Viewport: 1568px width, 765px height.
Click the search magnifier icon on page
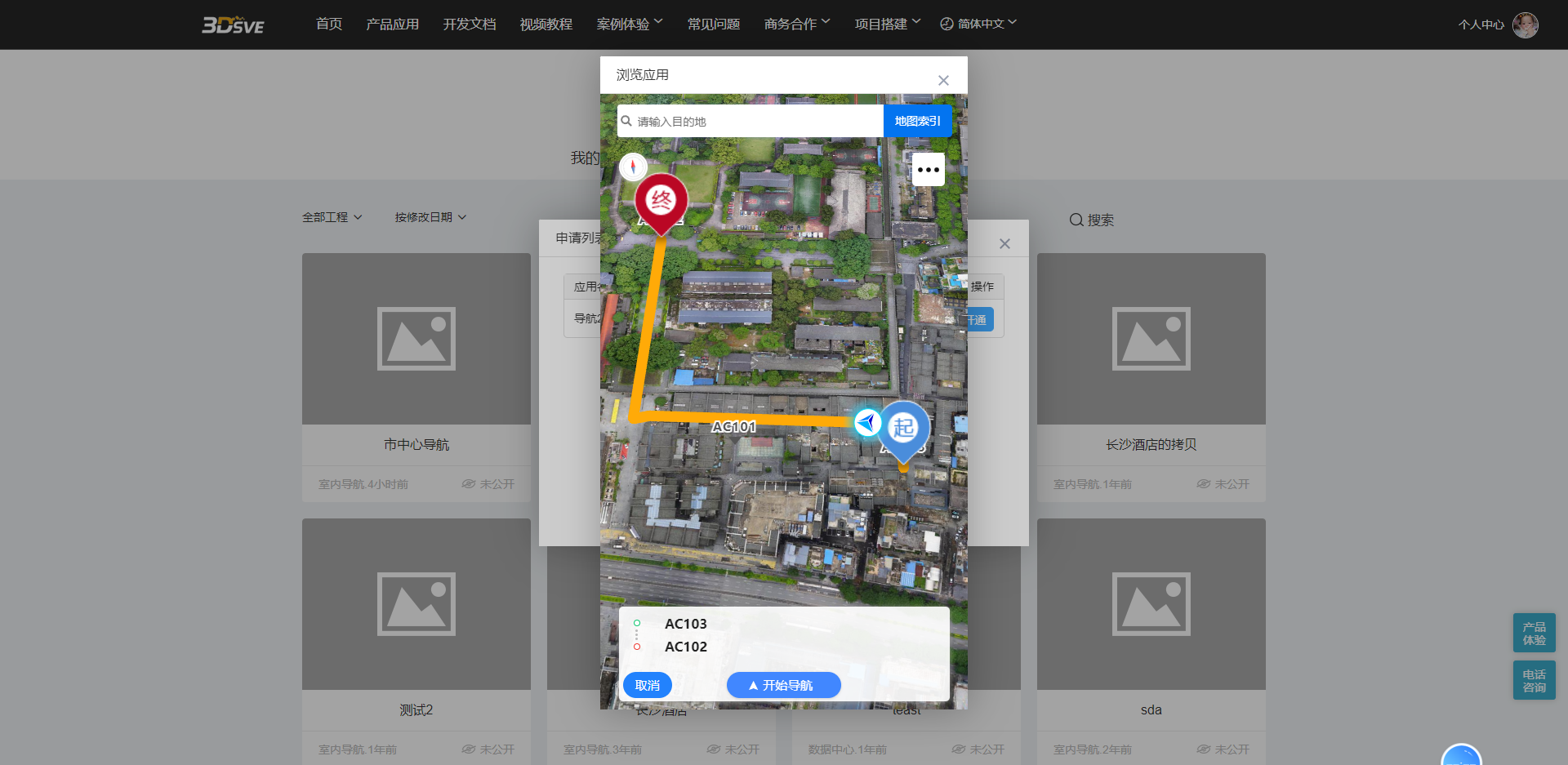coord(1076,220)
